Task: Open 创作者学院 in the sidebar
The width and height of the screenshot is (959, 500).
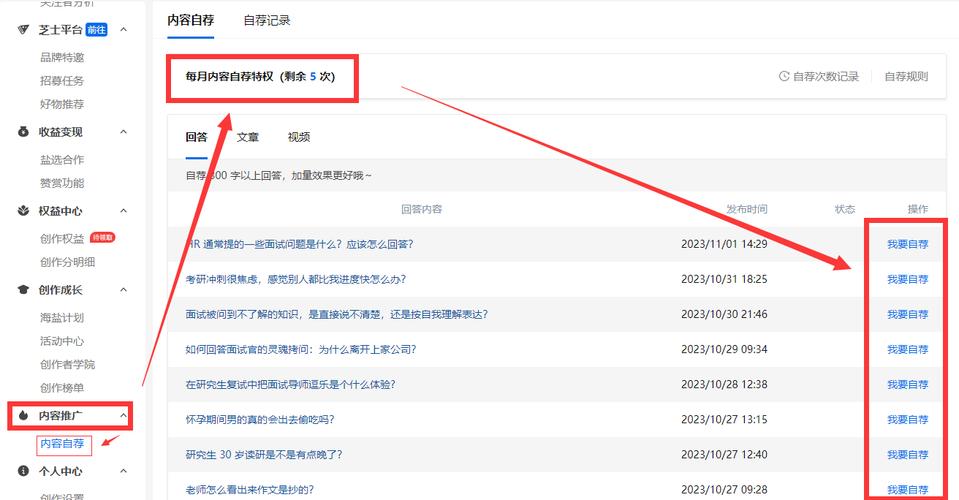Action: [x=67, y=364]
